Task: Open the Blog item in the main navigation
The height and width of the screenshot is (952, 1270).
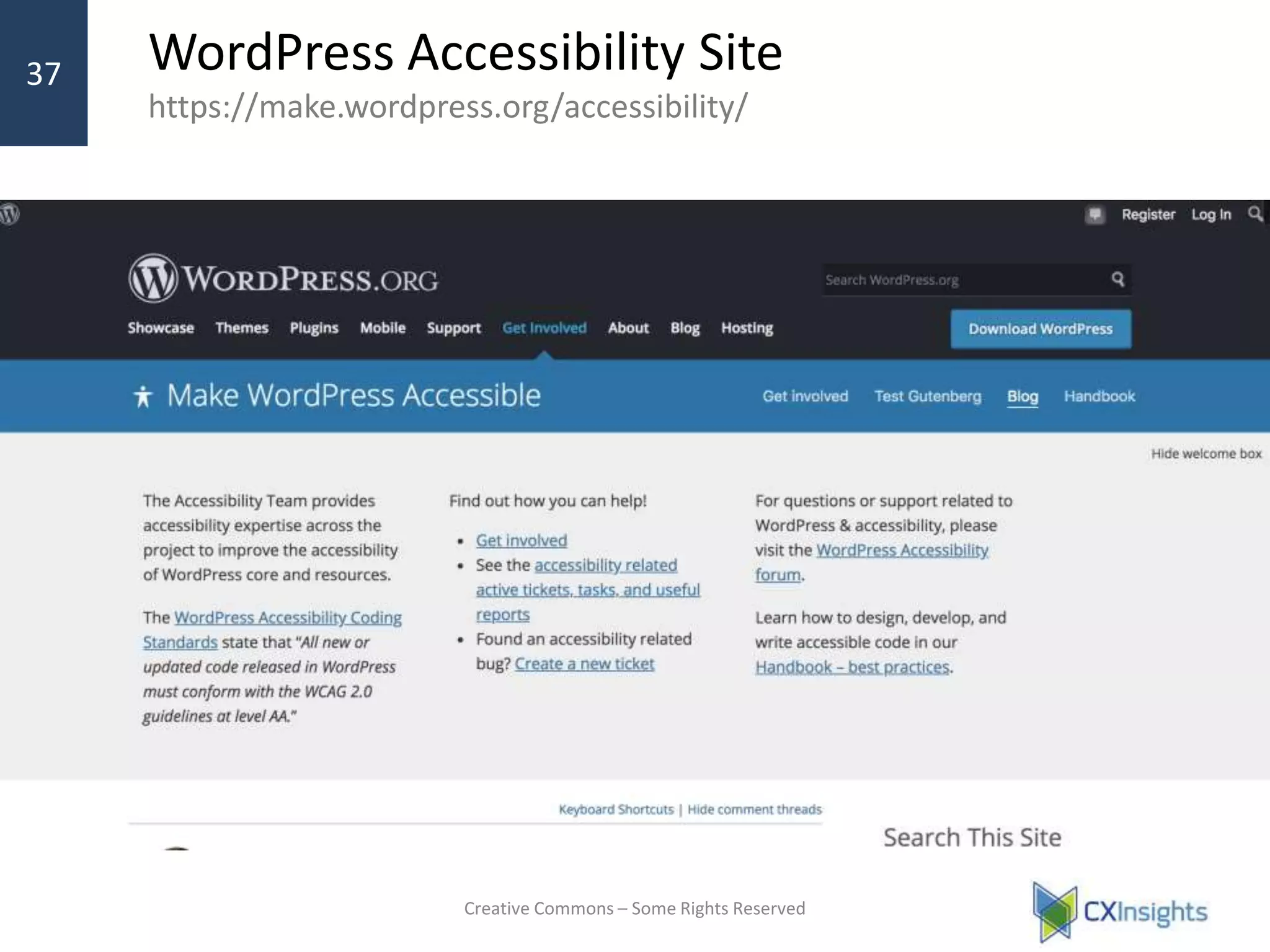Action: (685, 328)
